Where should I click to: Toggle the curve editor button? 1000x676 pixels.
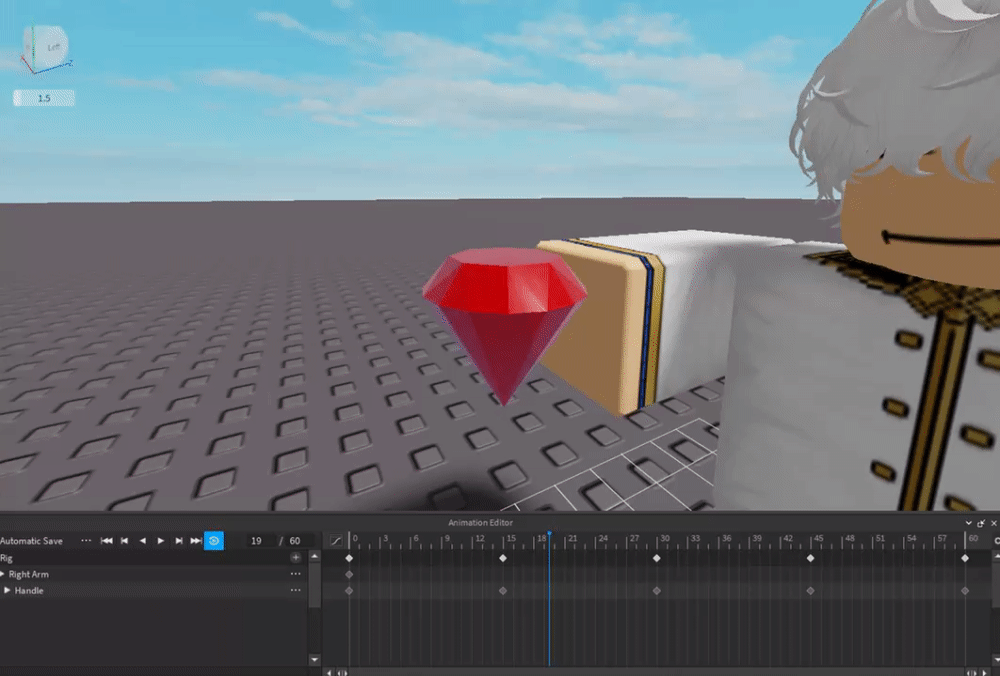pos(336,541)
